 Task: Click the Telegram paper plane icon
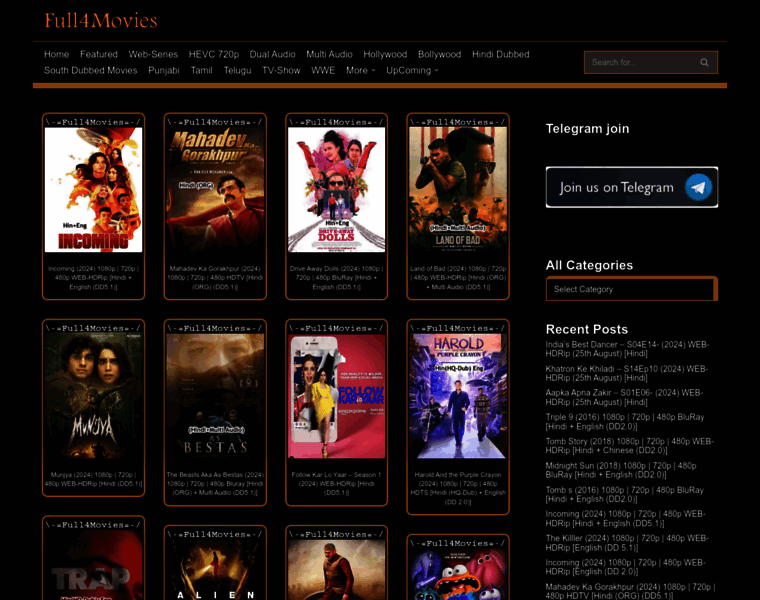click(x=698, y=187)
